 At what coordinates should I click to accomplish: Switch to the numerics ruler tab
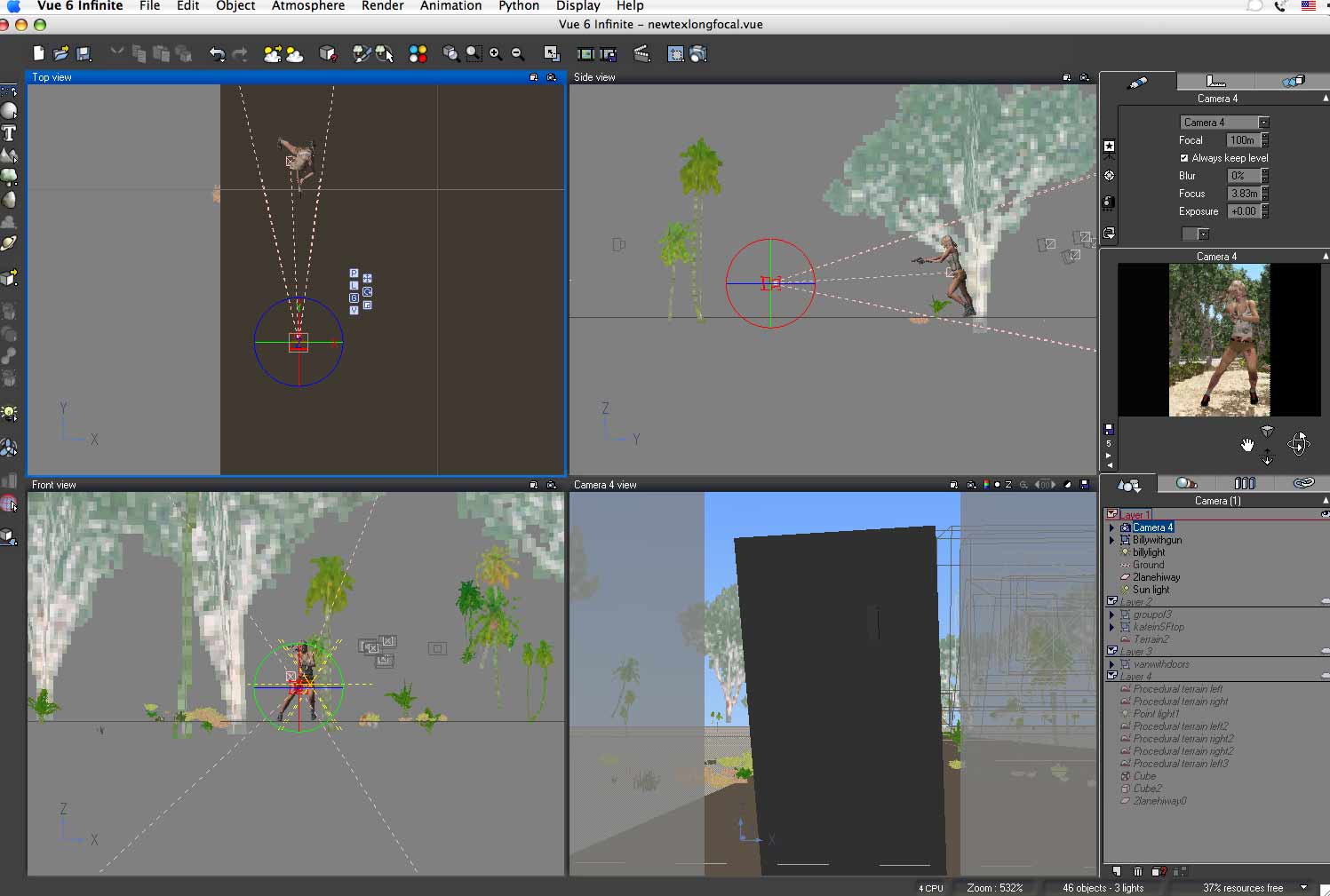(1215, 82)
